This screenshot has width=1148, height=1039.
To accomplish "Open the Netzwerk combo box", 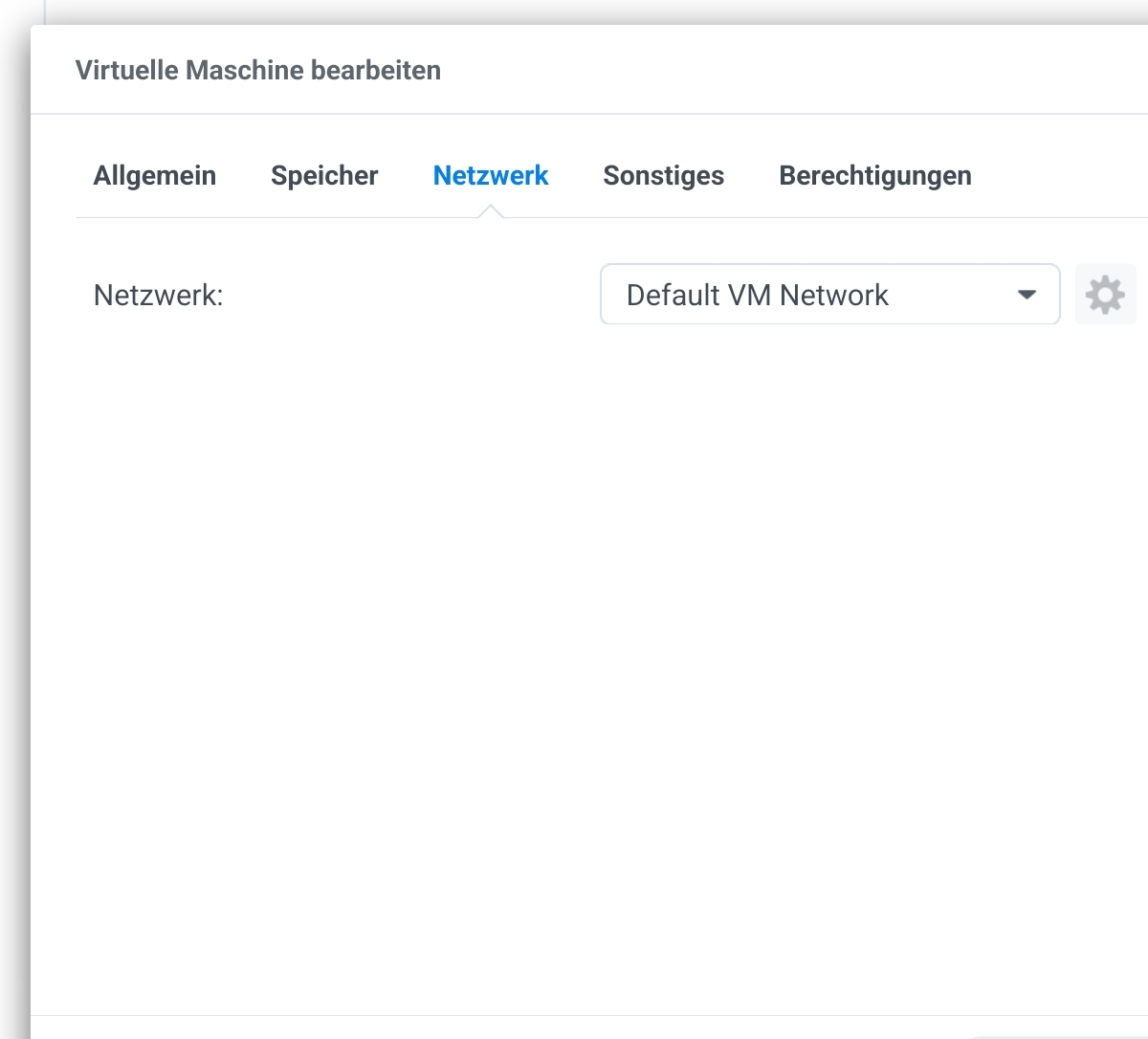I will (x=828, y=295).
